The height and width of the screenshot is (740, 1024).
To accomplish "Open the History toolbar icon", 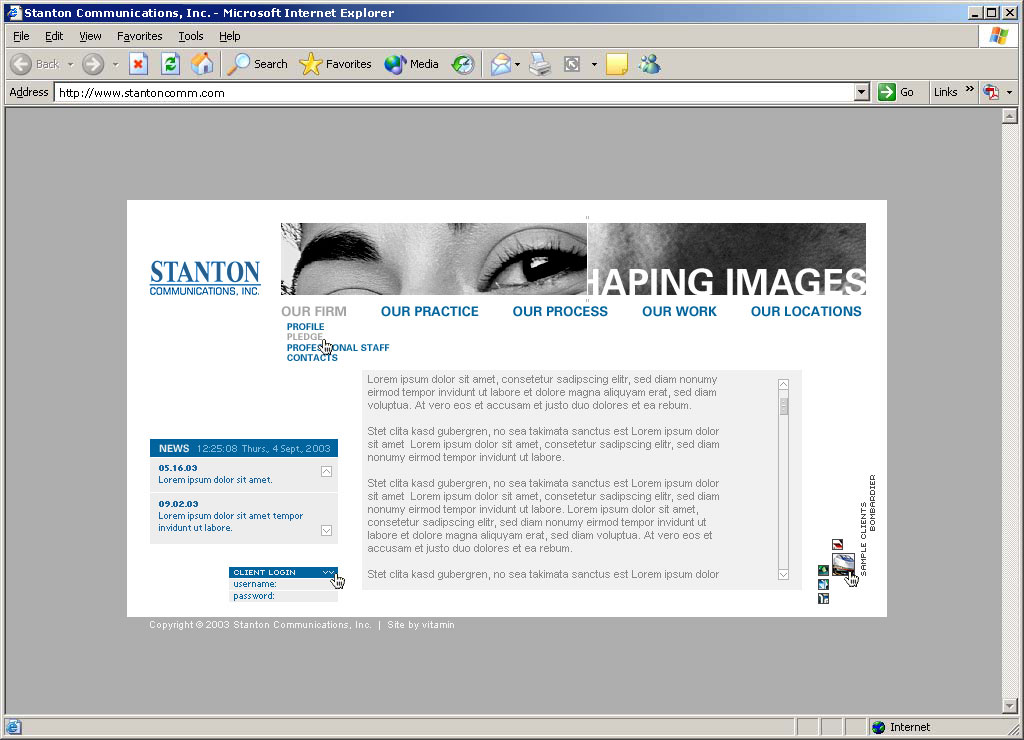I will (462, 64).
